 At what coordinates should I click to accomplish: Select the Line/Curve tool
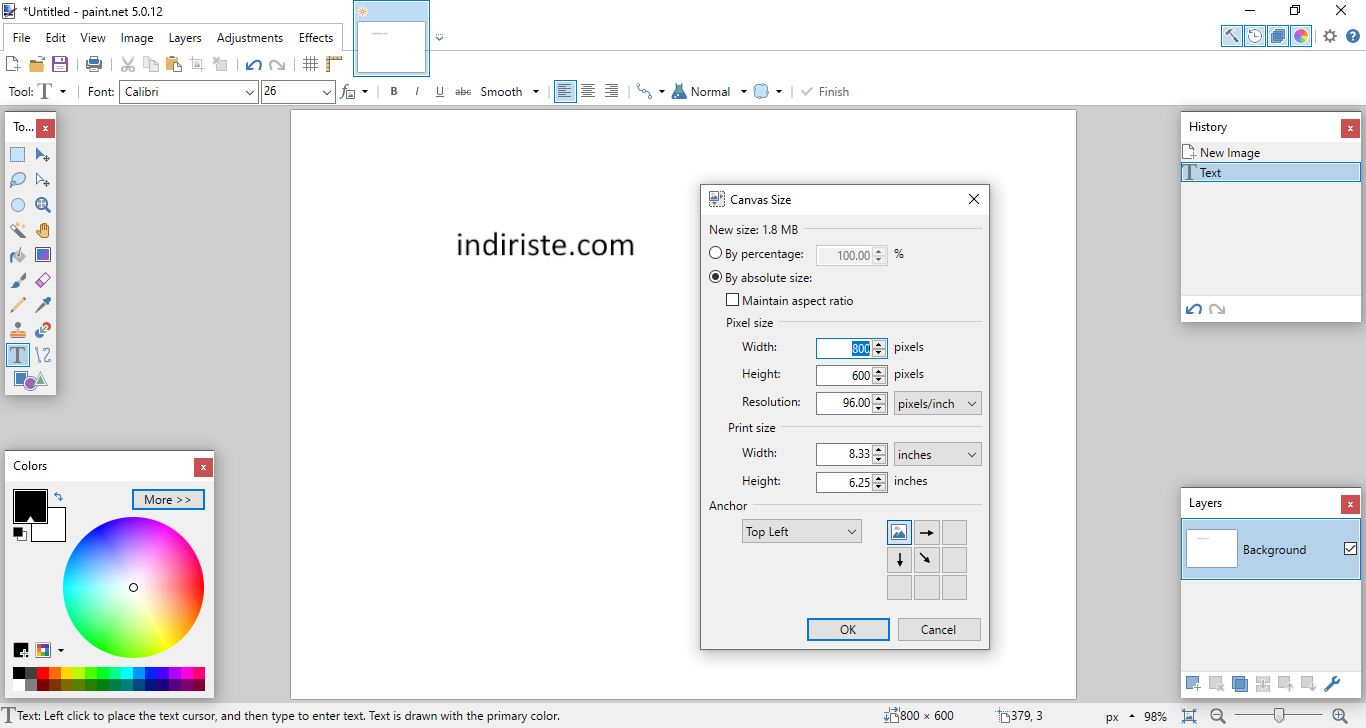pos(43,355)
